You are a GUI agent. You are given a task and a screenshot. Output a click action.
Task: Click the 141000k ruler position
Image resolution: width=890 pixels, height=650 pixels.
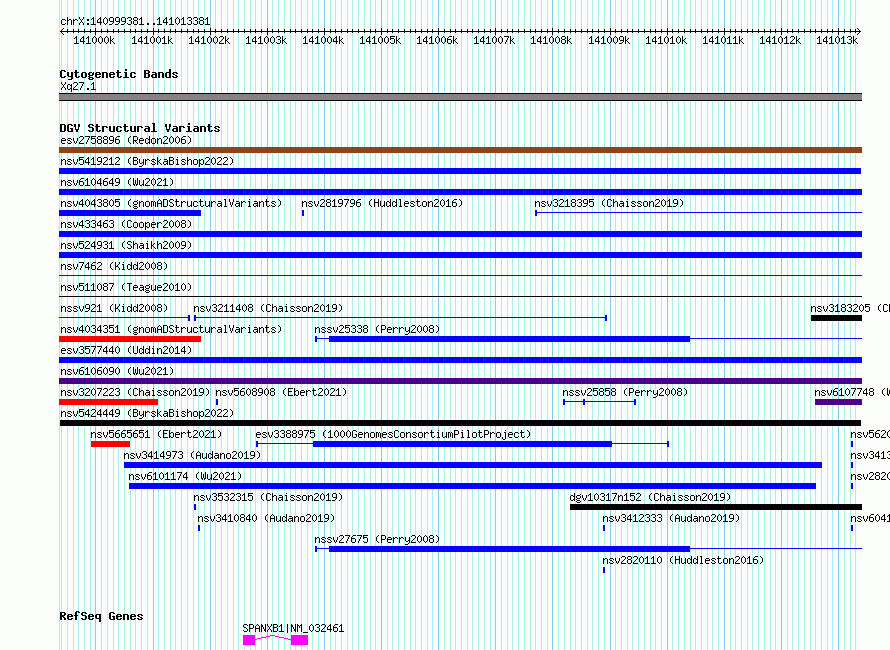tap(94, 40)
